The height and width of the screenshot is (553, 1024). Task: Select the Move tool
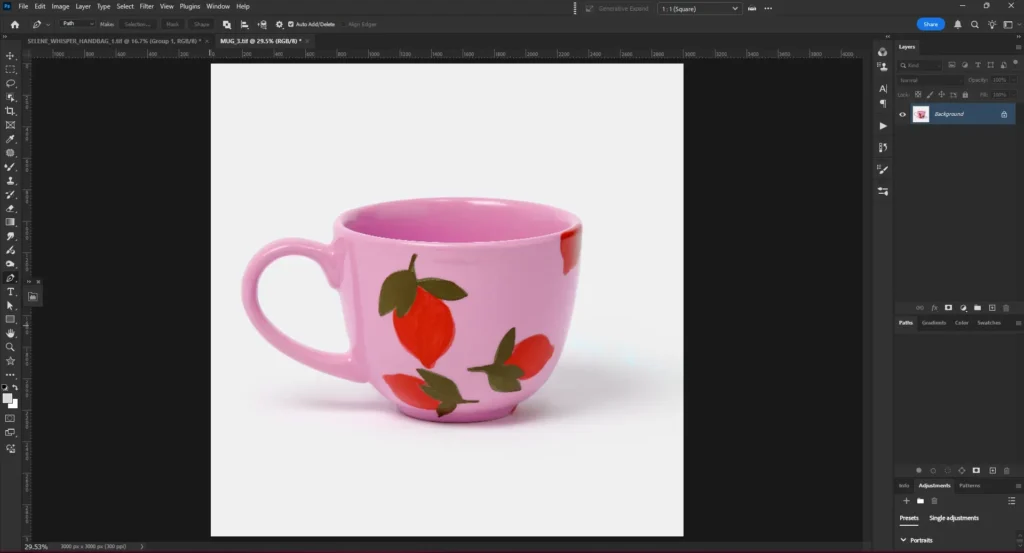tap(10, 56)
